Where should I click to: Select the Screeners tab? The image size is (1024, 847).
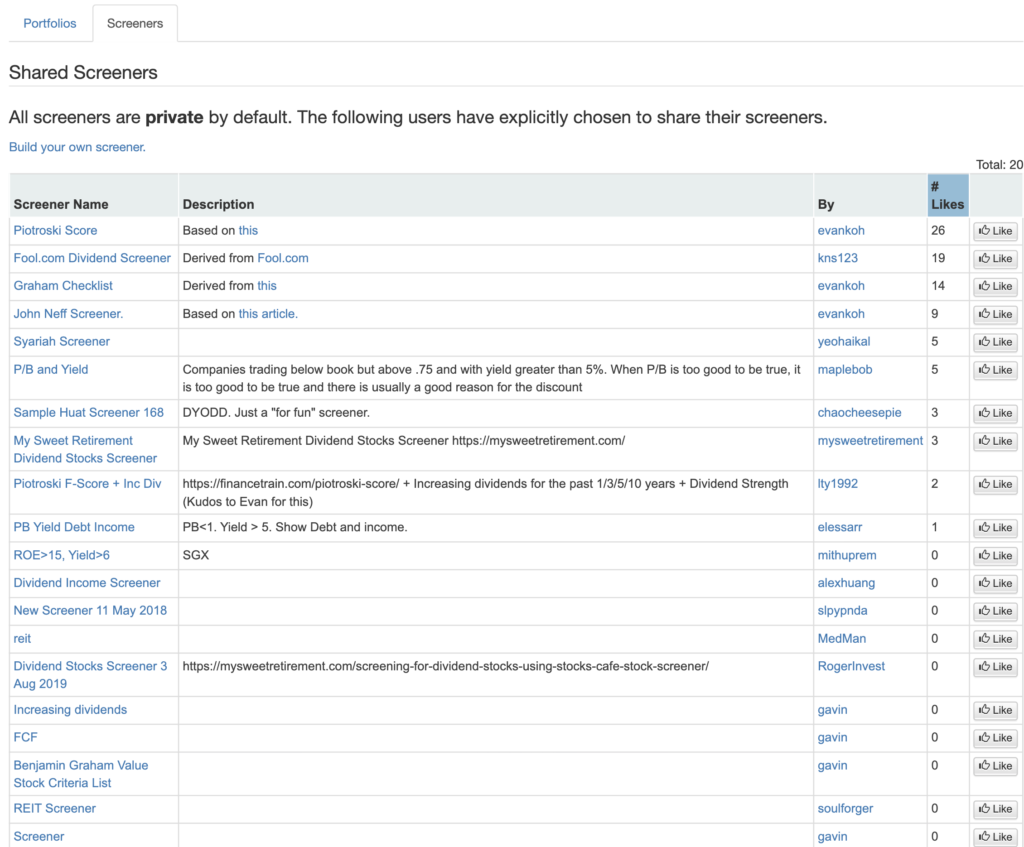coord(135,23)
